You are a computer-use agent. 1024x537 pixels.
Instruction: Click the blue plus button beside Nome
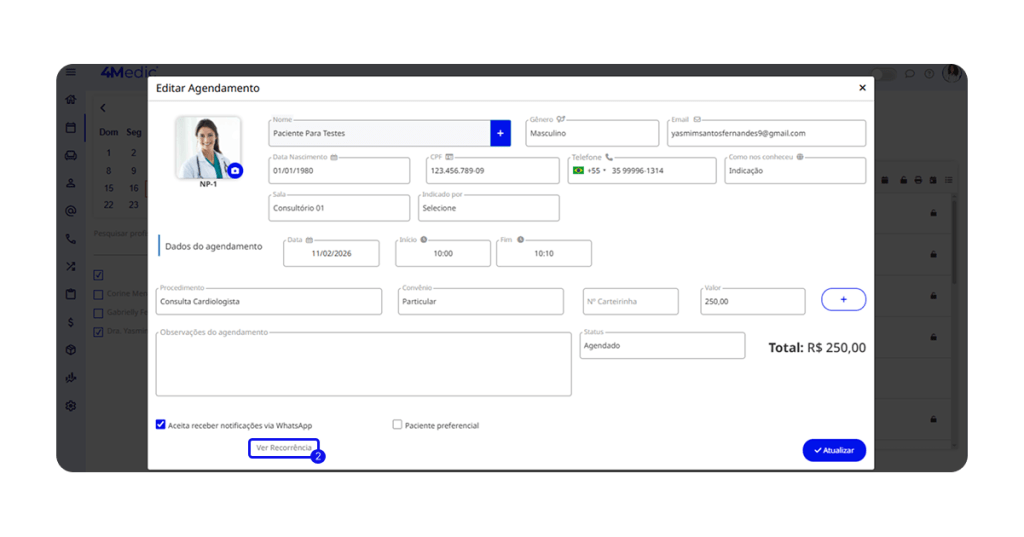(500, 133)
